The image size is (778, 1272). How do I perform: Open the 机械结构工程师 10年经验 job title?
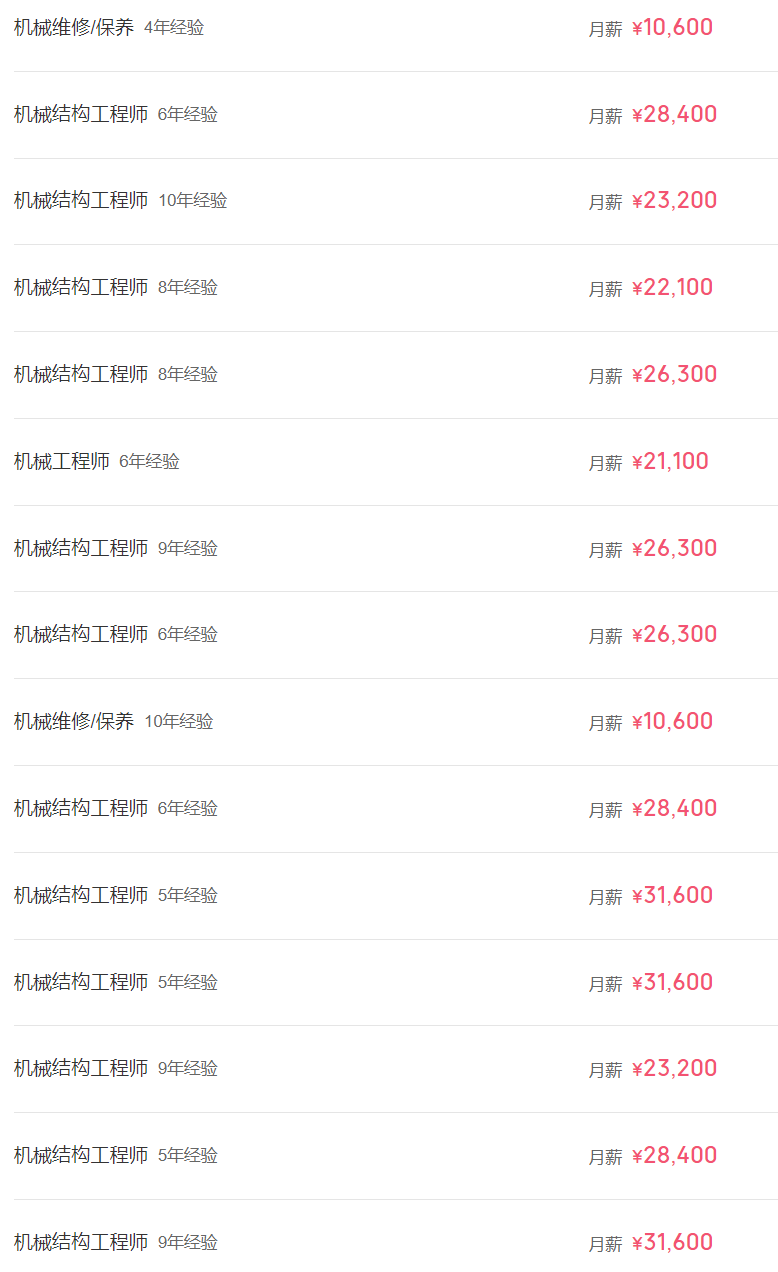[81, 200]
